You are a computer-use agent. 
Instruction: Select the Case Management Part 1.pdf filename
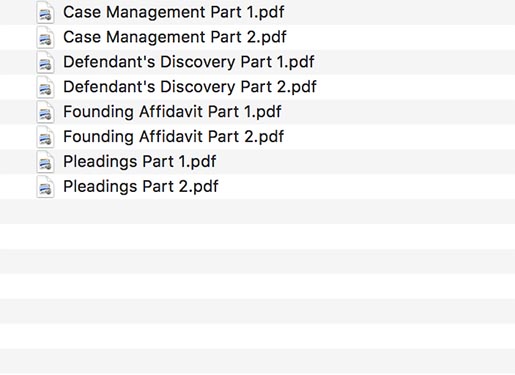[x=174, y=12]
